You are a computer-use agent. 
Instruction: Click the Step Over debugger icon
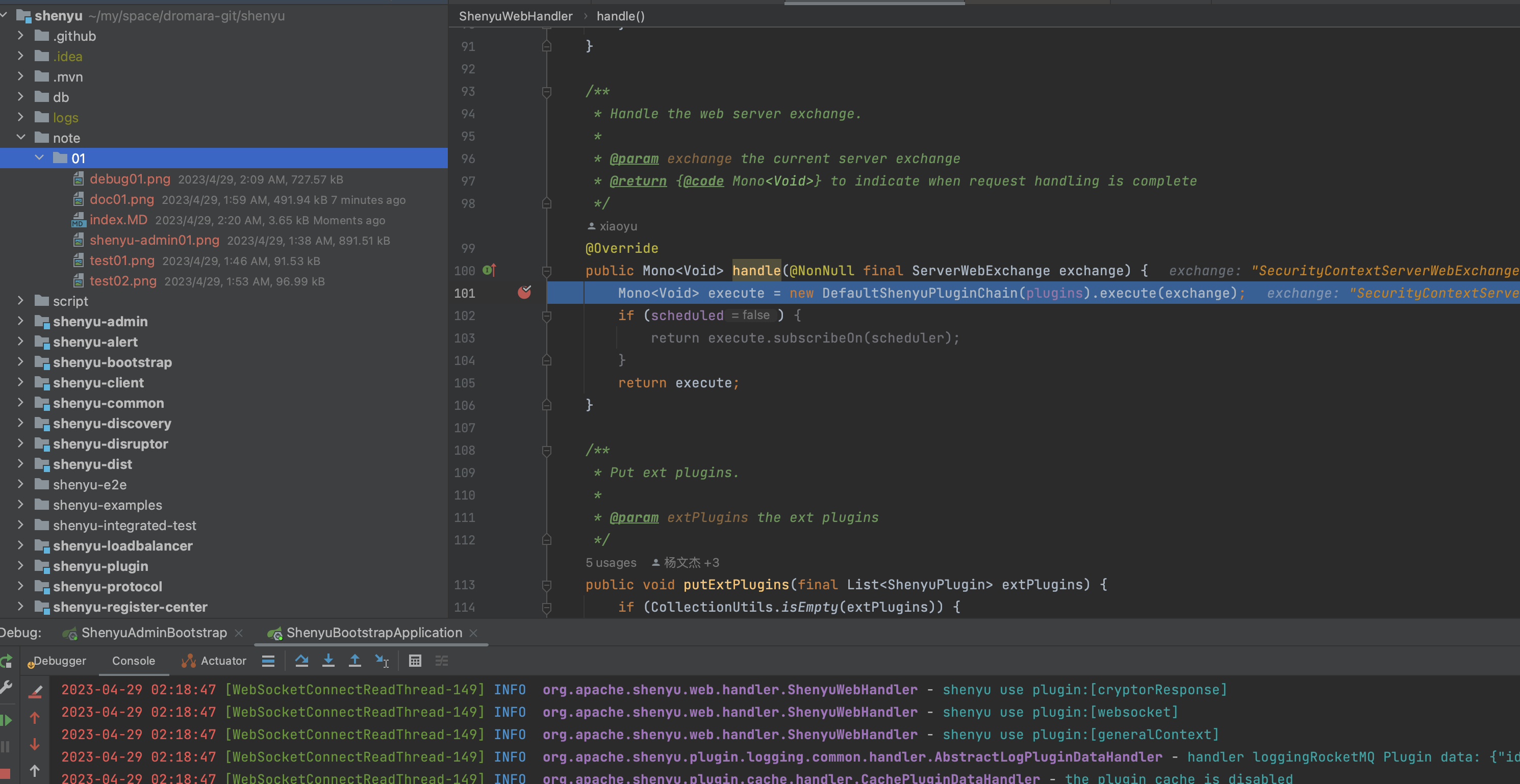point(301,661)
